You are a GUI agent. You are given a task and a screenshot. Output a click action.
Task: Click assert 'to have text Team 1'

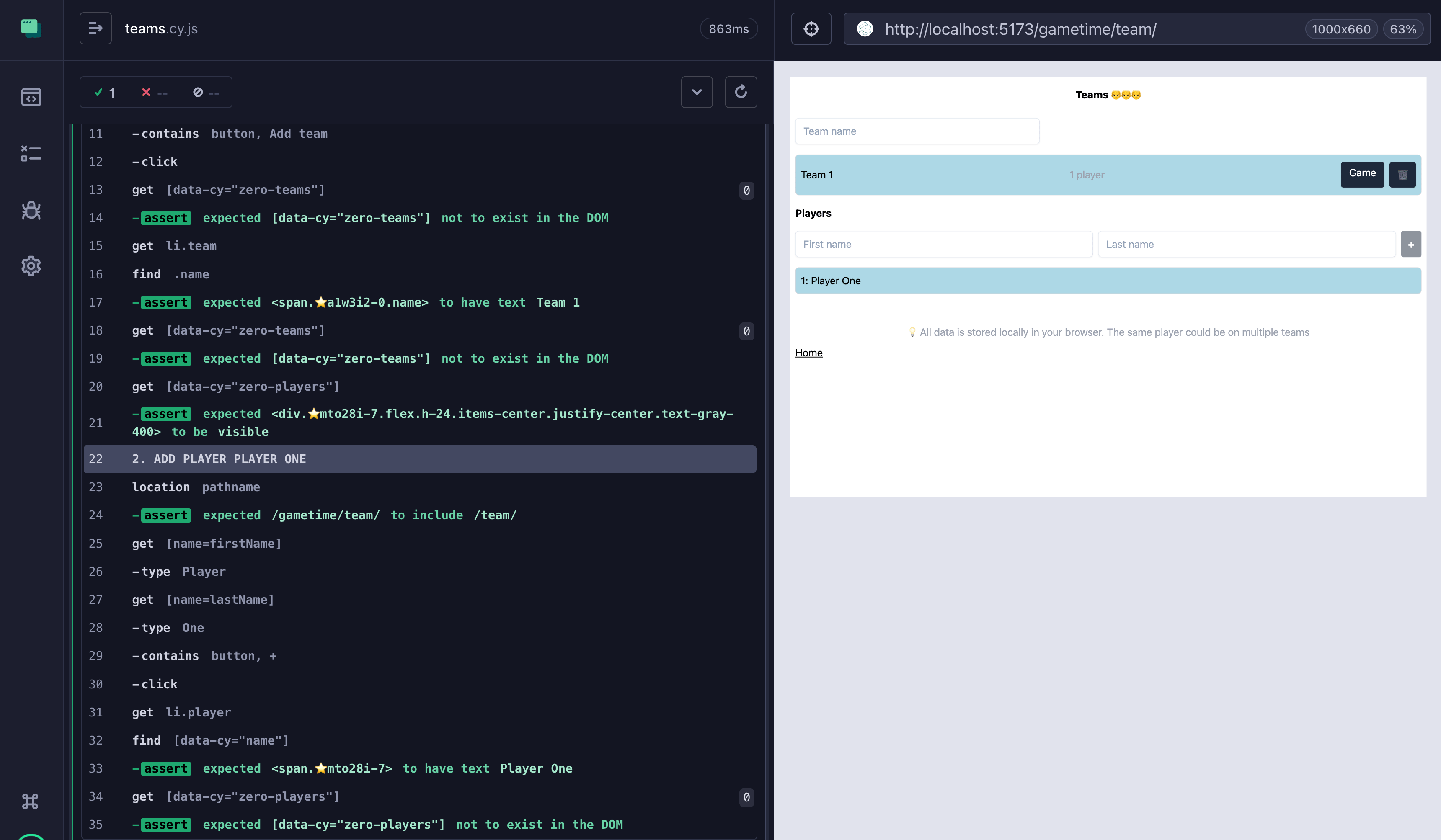pyautogui.click(x=420, y=302)
